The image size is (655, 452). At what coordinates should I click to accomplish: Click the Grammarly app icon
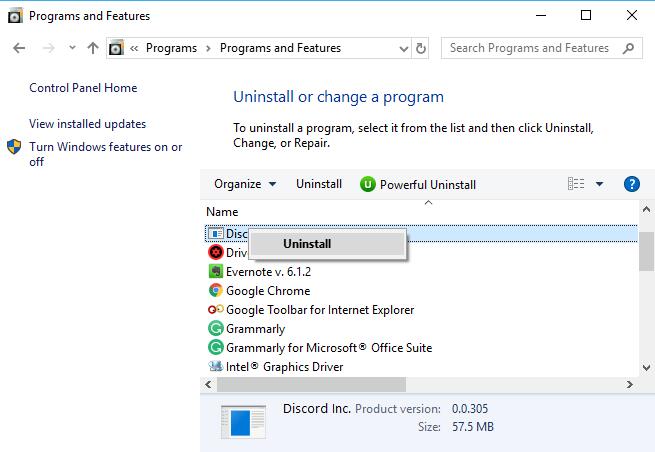click(216, 328)
